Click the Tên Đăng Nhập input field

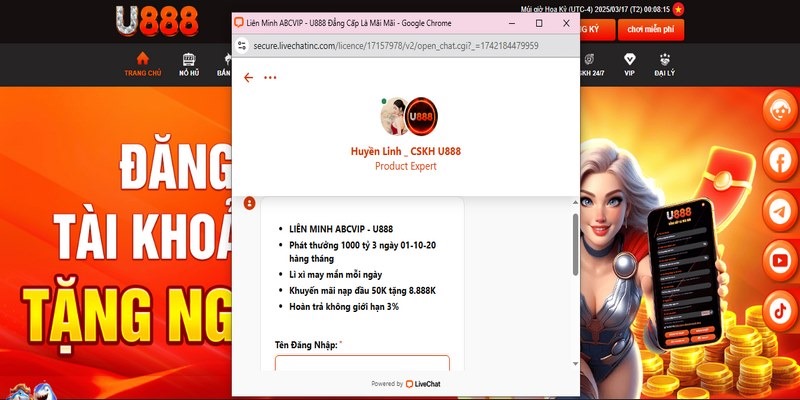[362, 363]
